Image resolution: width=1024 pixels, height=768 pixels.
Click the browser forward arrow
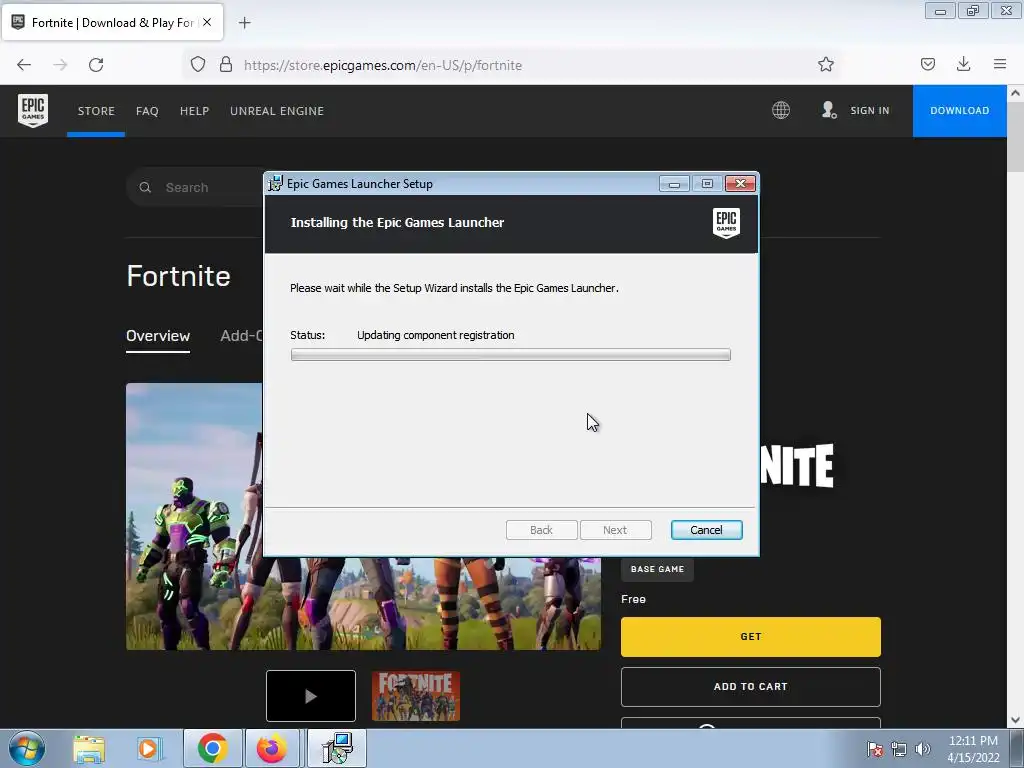pos(60,65)
